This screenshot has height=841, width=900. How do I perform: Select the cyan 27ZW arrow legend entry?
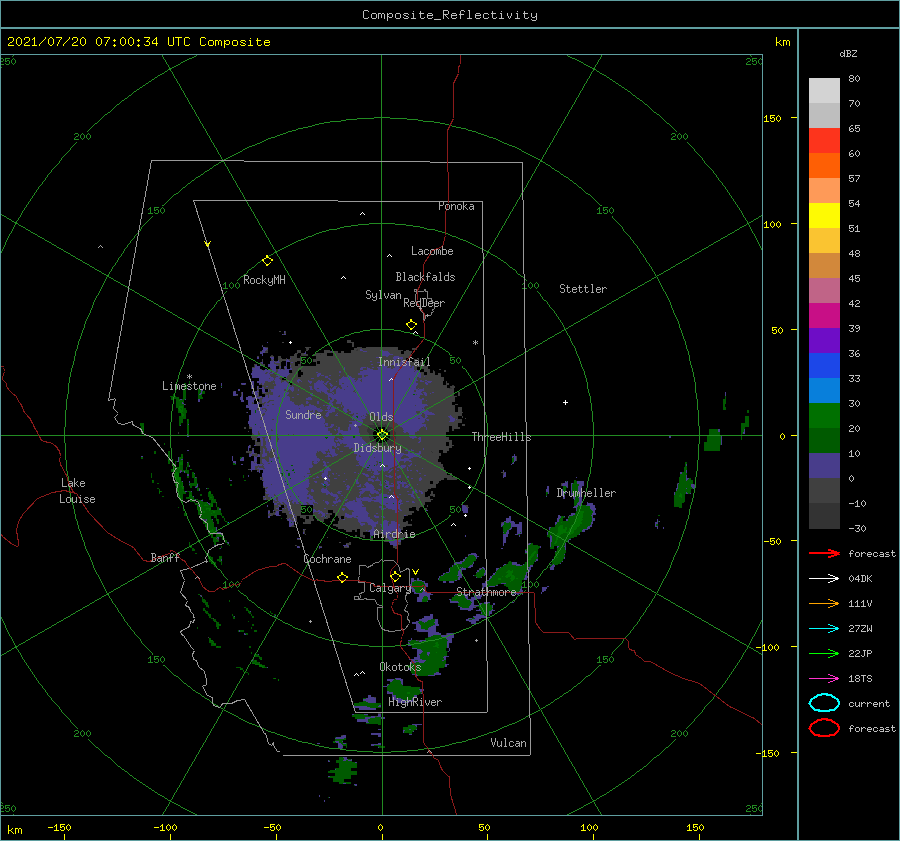824,629
